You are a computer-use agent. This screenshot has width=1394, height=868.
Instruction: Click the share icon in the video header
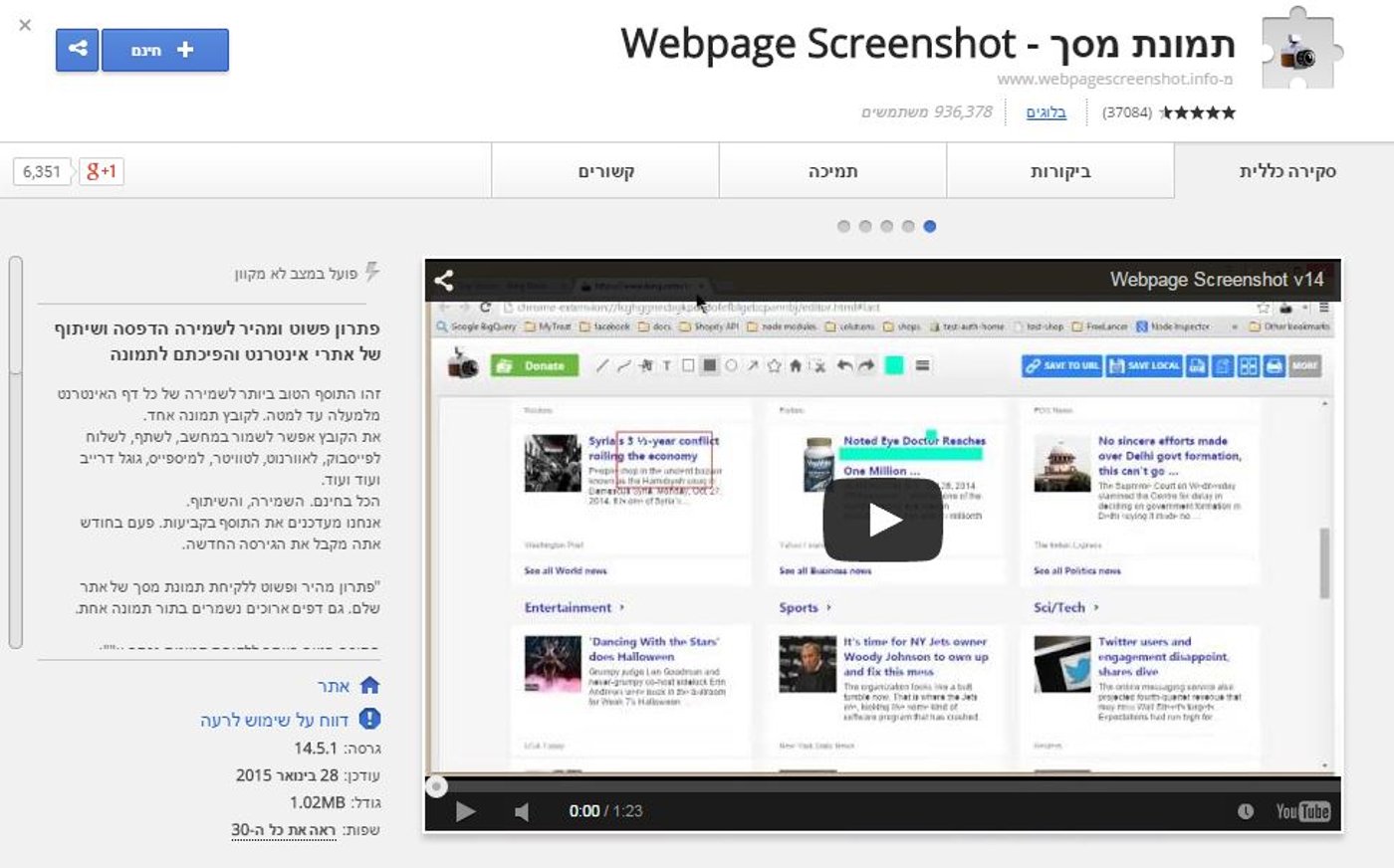point(444,281)
